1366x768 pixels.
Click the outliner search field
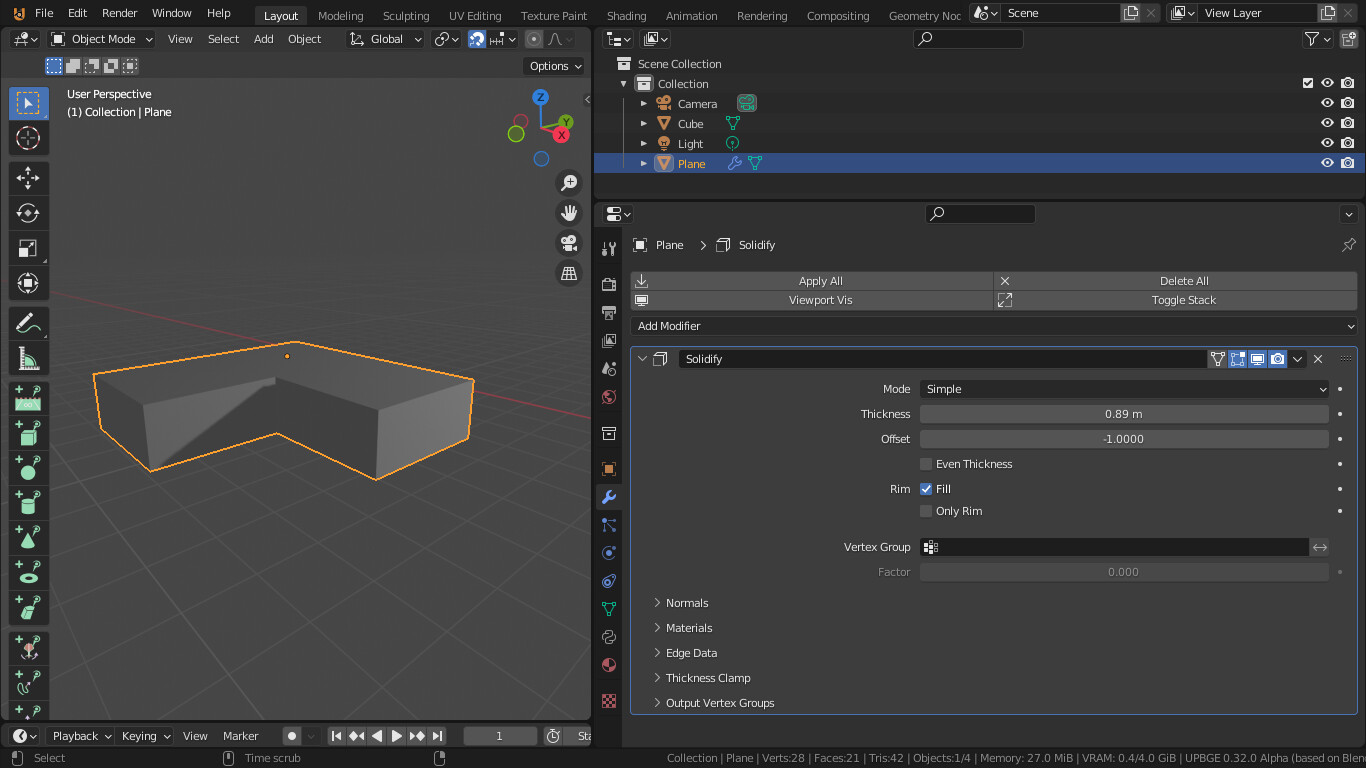(967, 38)
